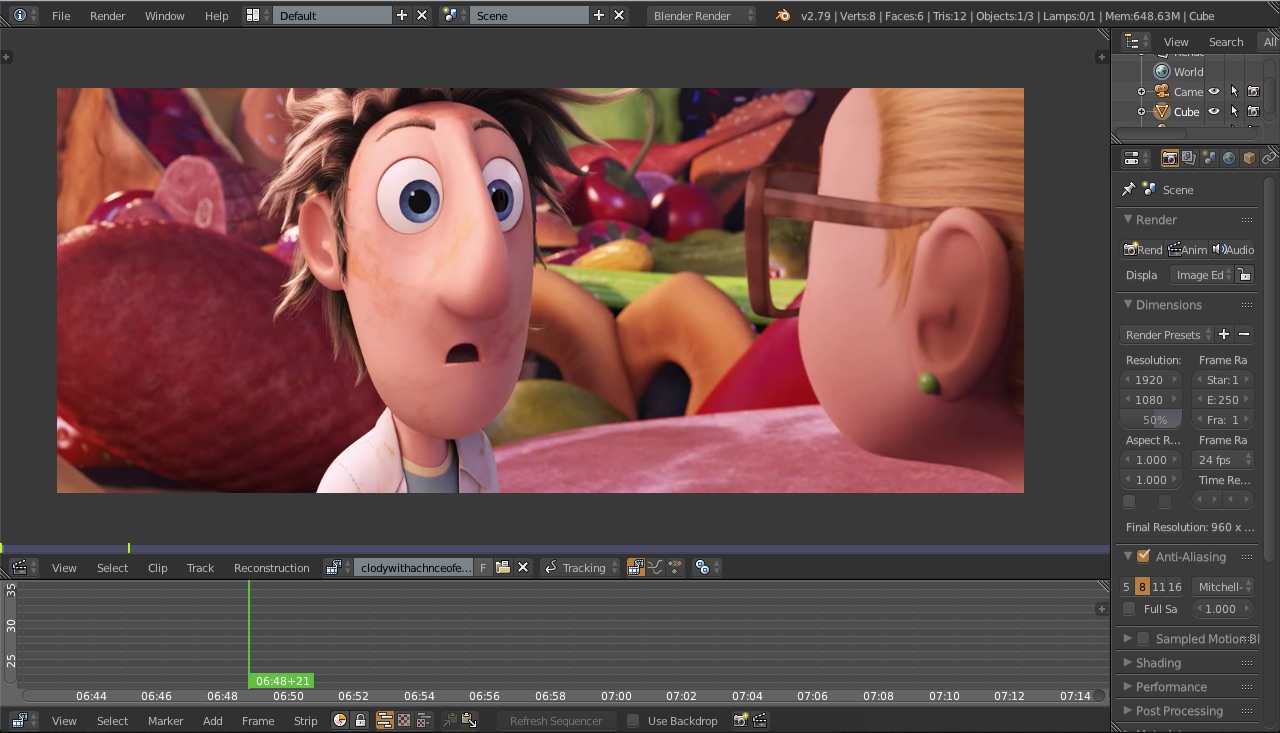Open the info editor type selector

24,15
